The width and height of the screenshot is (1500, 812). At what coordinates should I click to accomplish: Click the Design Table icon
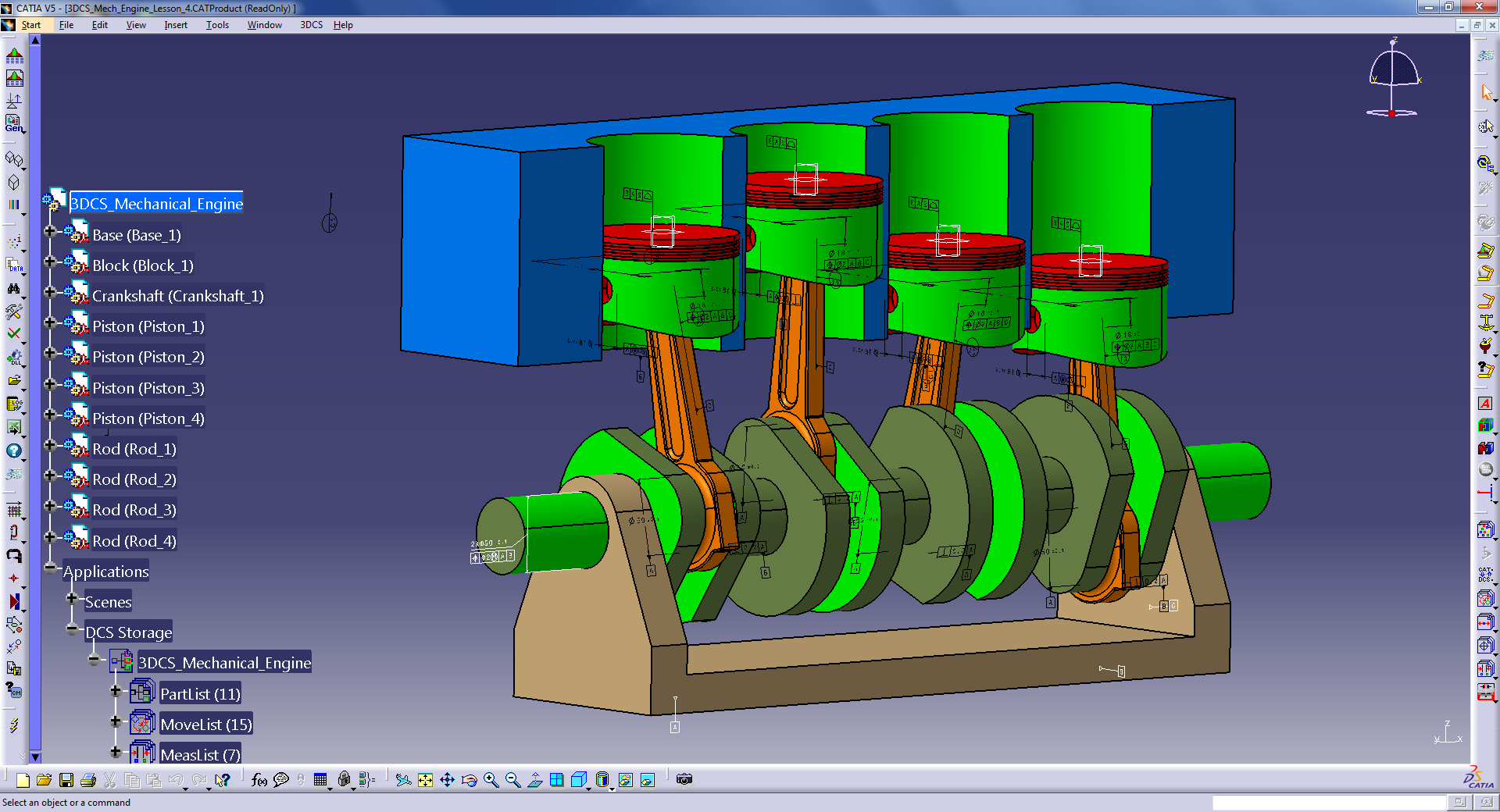point(320,781)
